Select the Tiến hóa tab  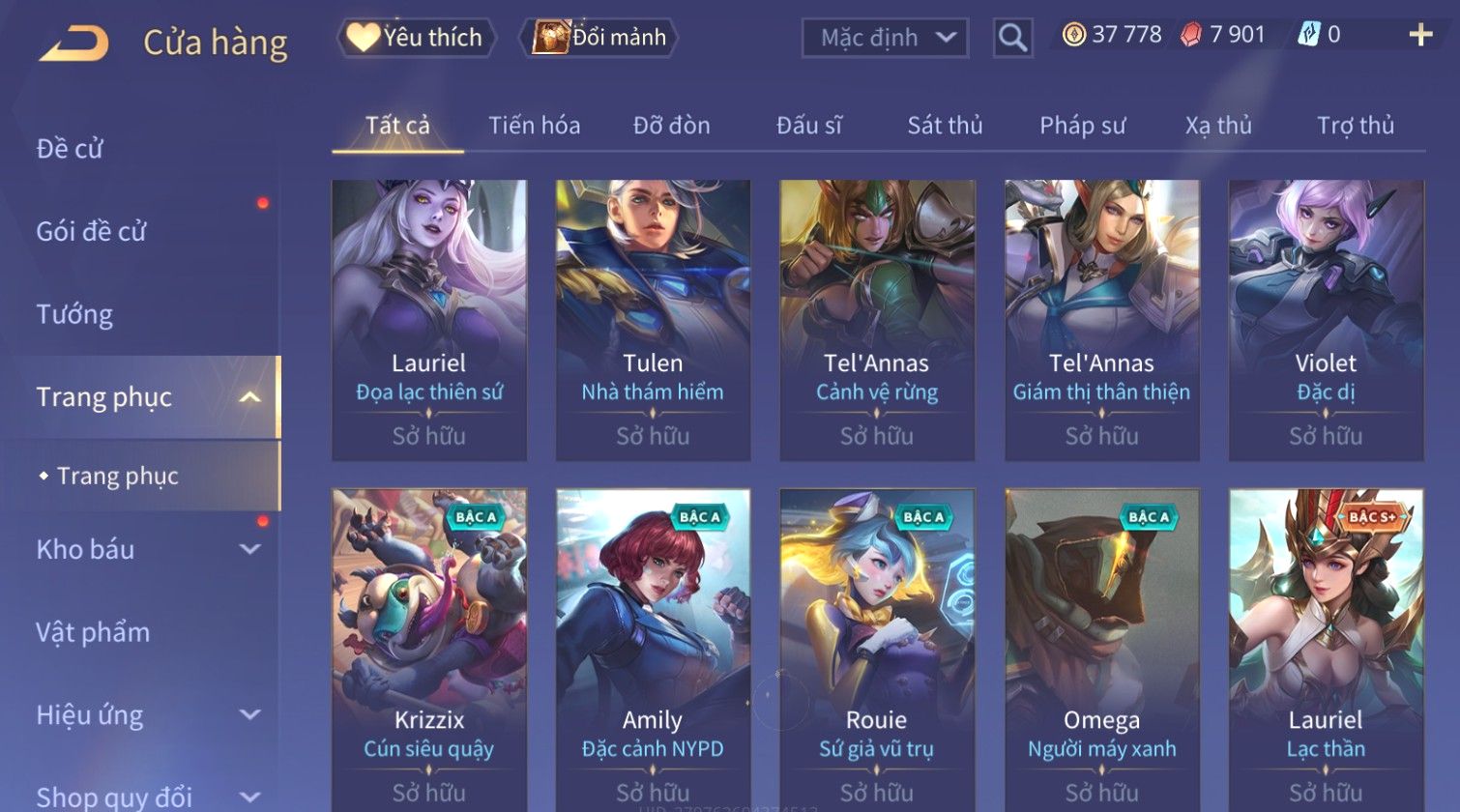[534, 126]
